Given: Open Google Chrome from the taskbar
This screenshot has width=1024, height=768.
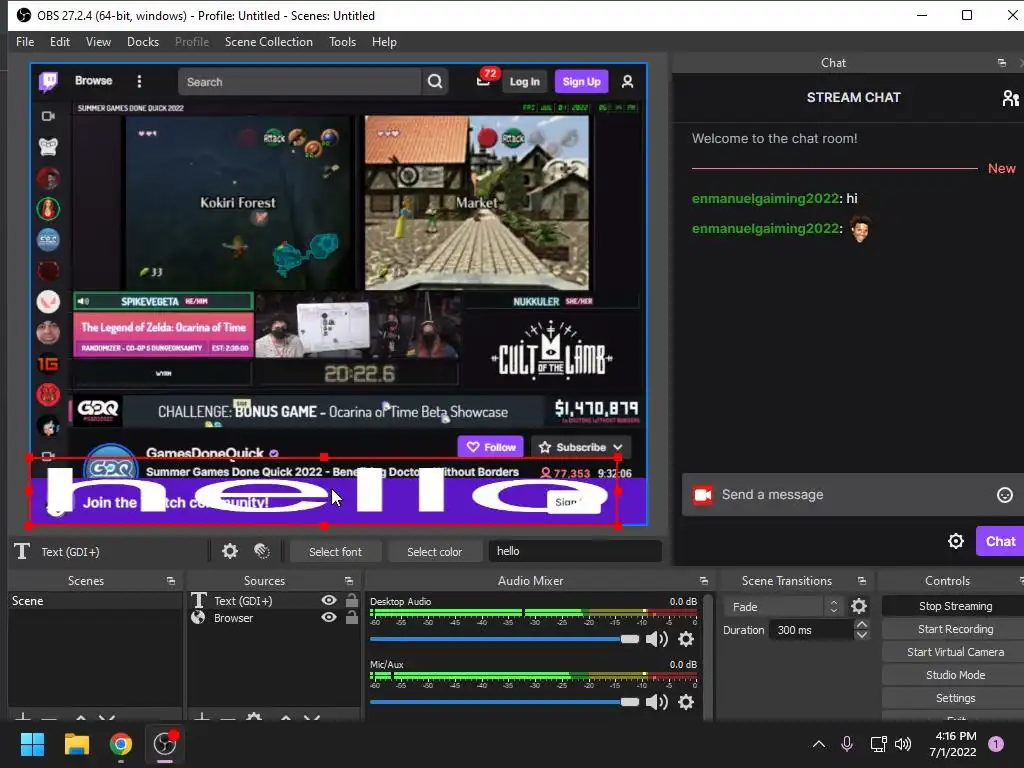Looking at the screenshot, I should pyautogui.click(x=121, y=744).
